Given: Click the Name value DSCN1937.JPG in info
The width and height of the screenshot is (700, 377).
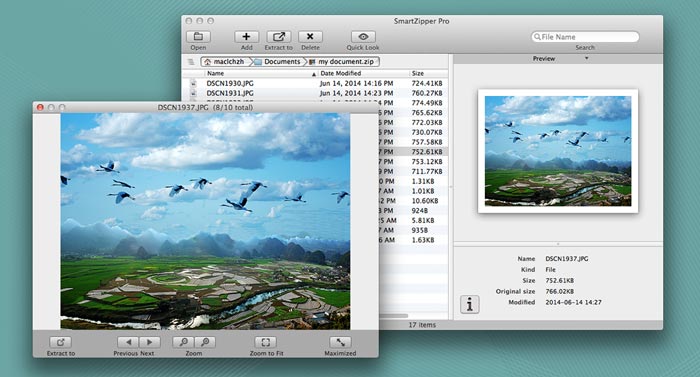Looking at the screenshot, I should coord(567,259).
